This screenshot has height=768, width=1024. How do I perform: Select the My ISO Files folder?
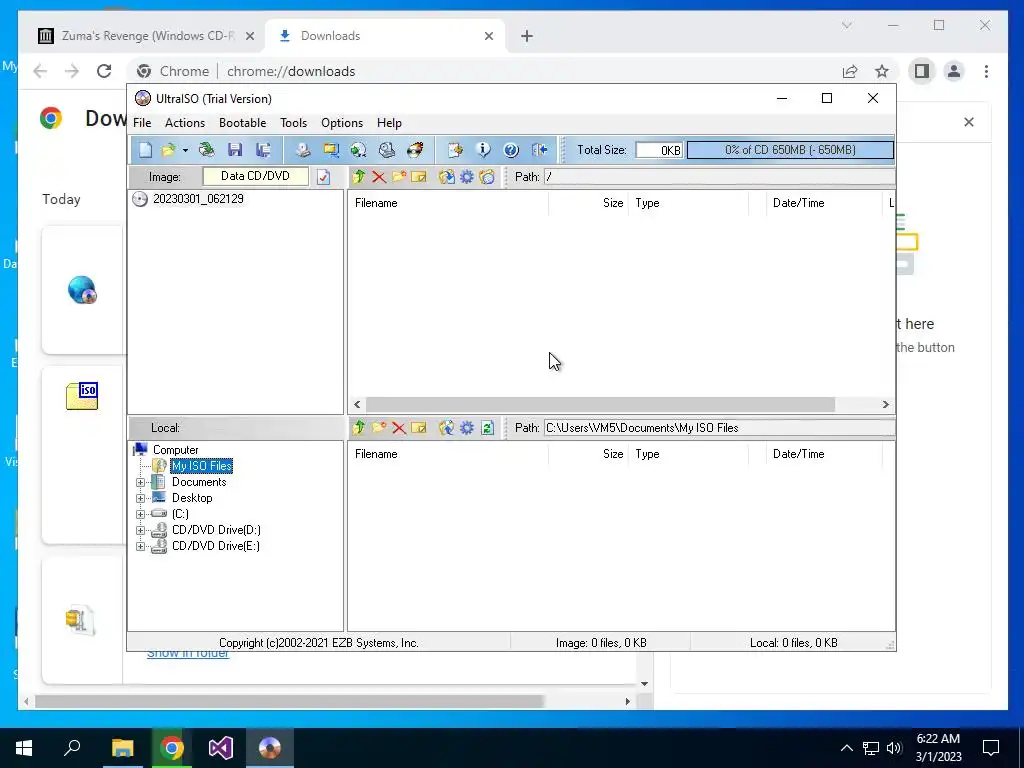coord(202,466)
